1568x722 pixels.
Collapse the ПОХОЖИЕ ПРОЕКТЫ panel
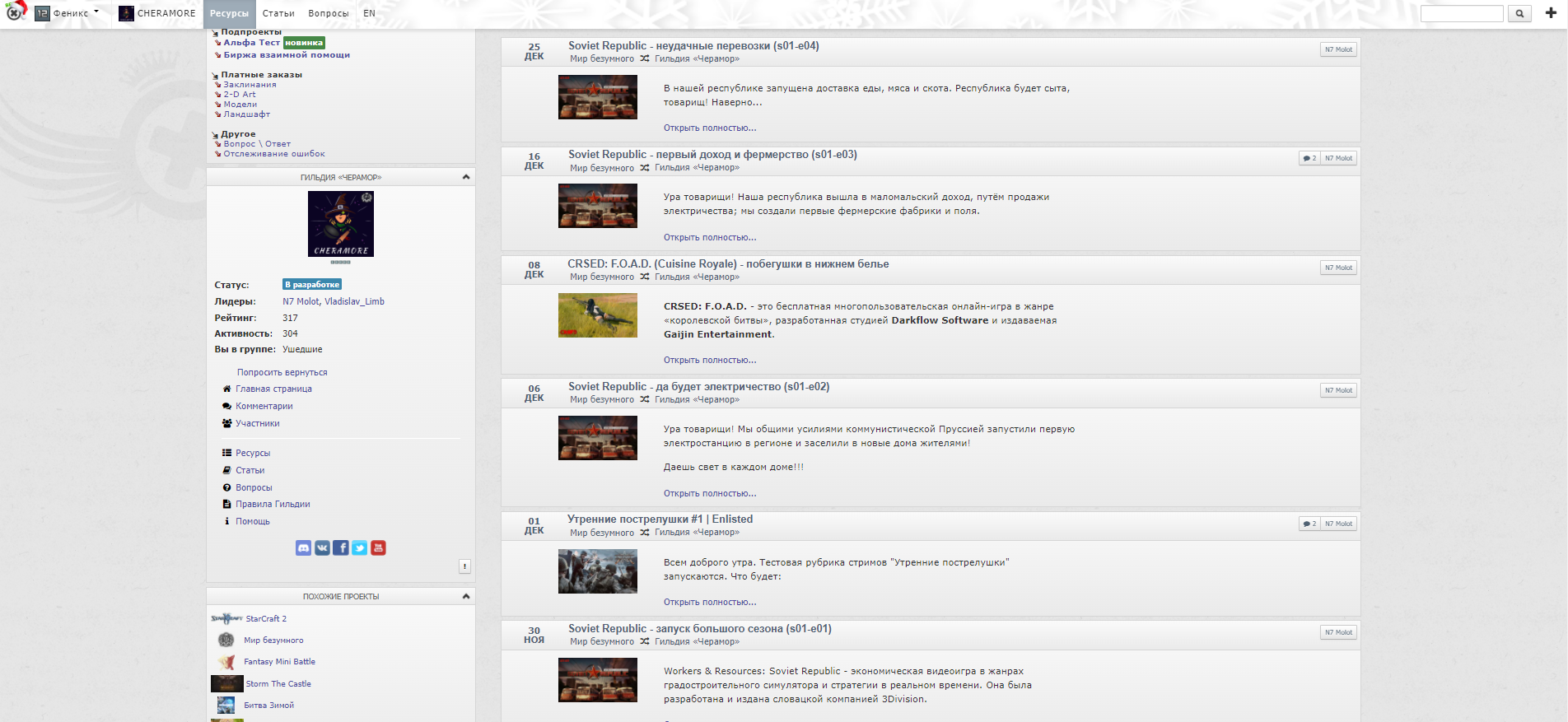(x=466, y=596)
